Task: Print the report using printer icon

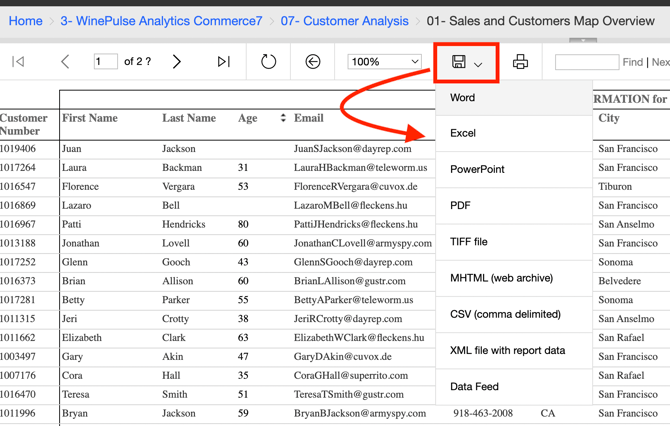Action: tap(520, 62)
